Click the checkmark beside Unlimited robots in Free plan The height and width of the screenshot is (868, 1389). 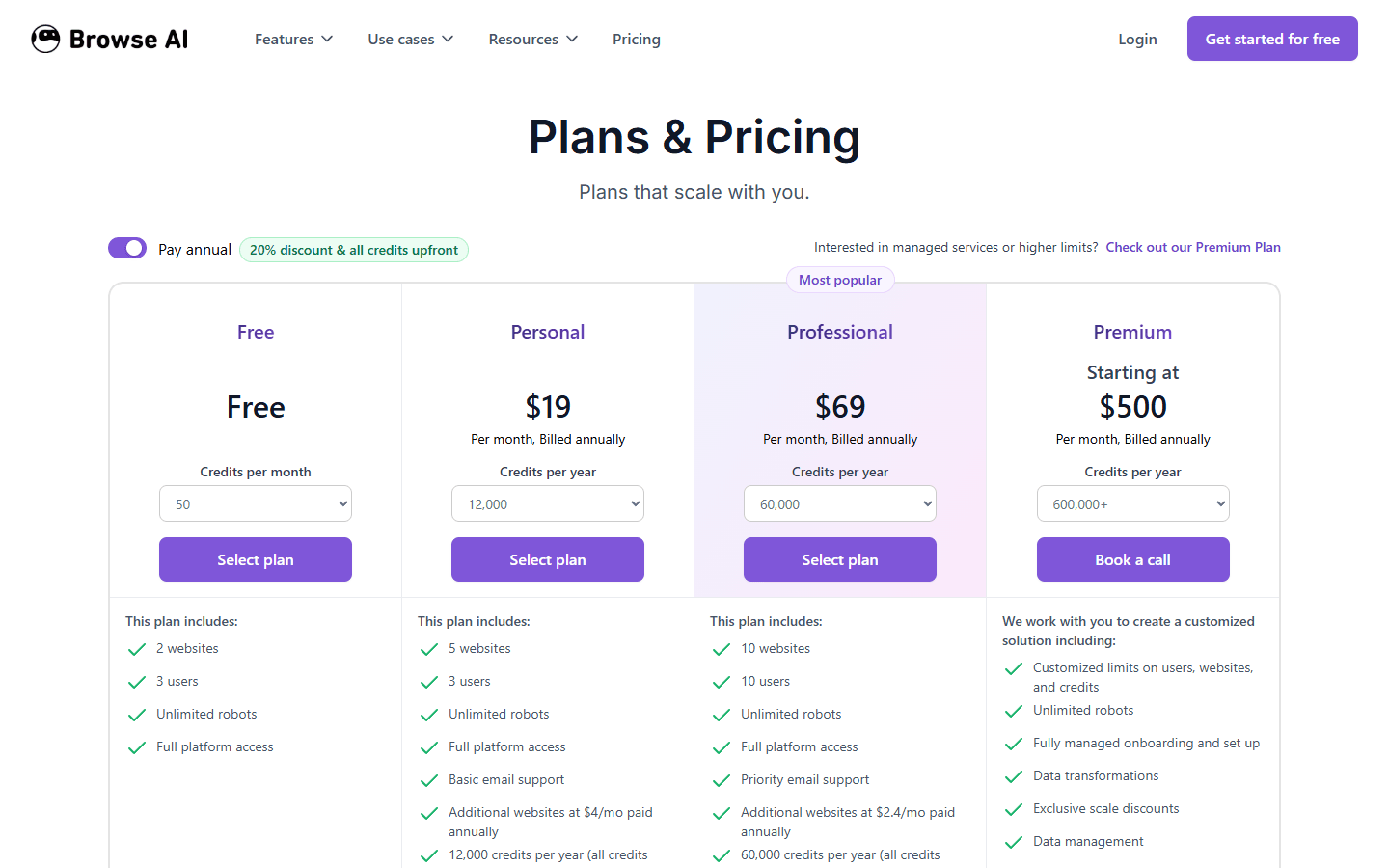[136, 714]
